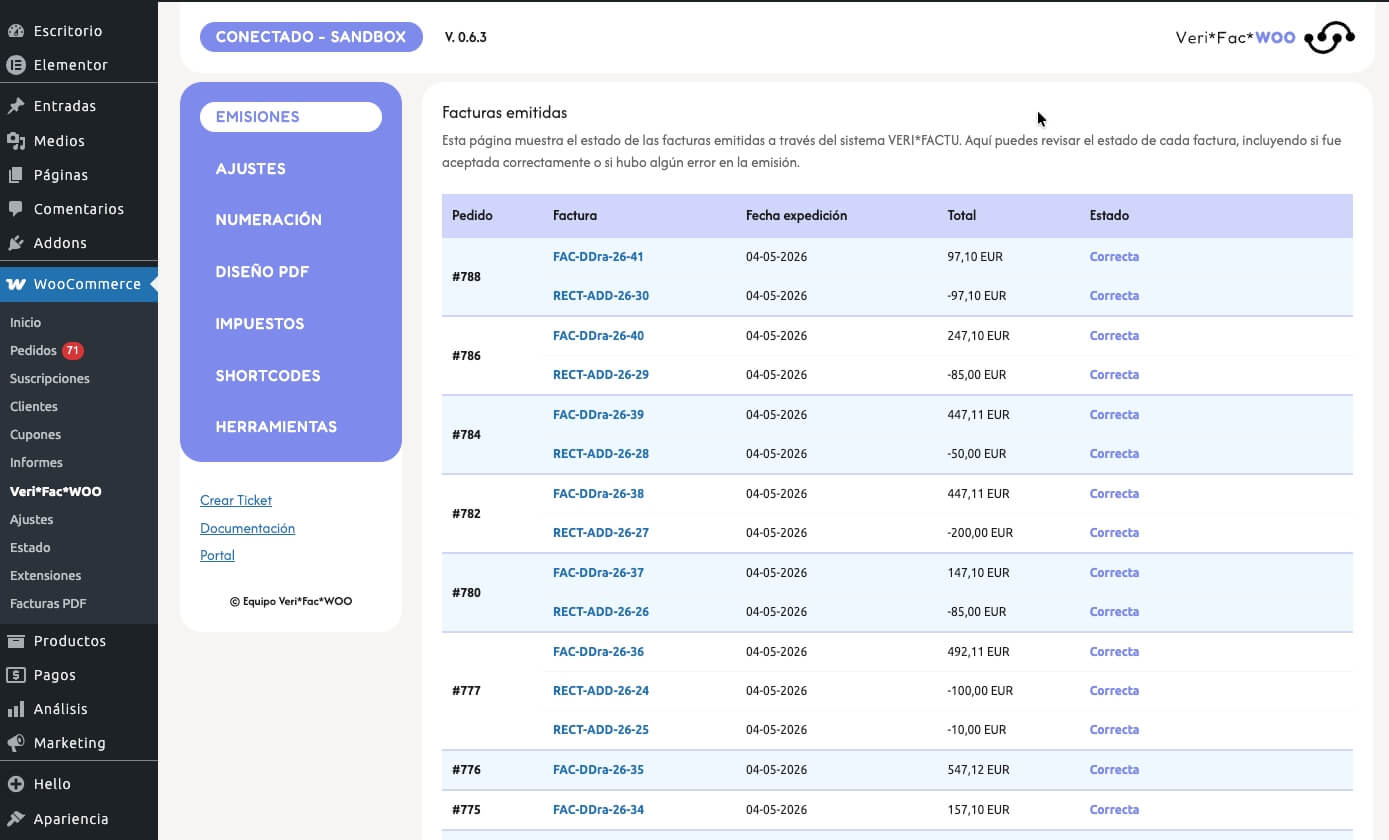Click the version V. 0.6.3 label
The width and height of the screenshot is (1389, 840).
466,38
